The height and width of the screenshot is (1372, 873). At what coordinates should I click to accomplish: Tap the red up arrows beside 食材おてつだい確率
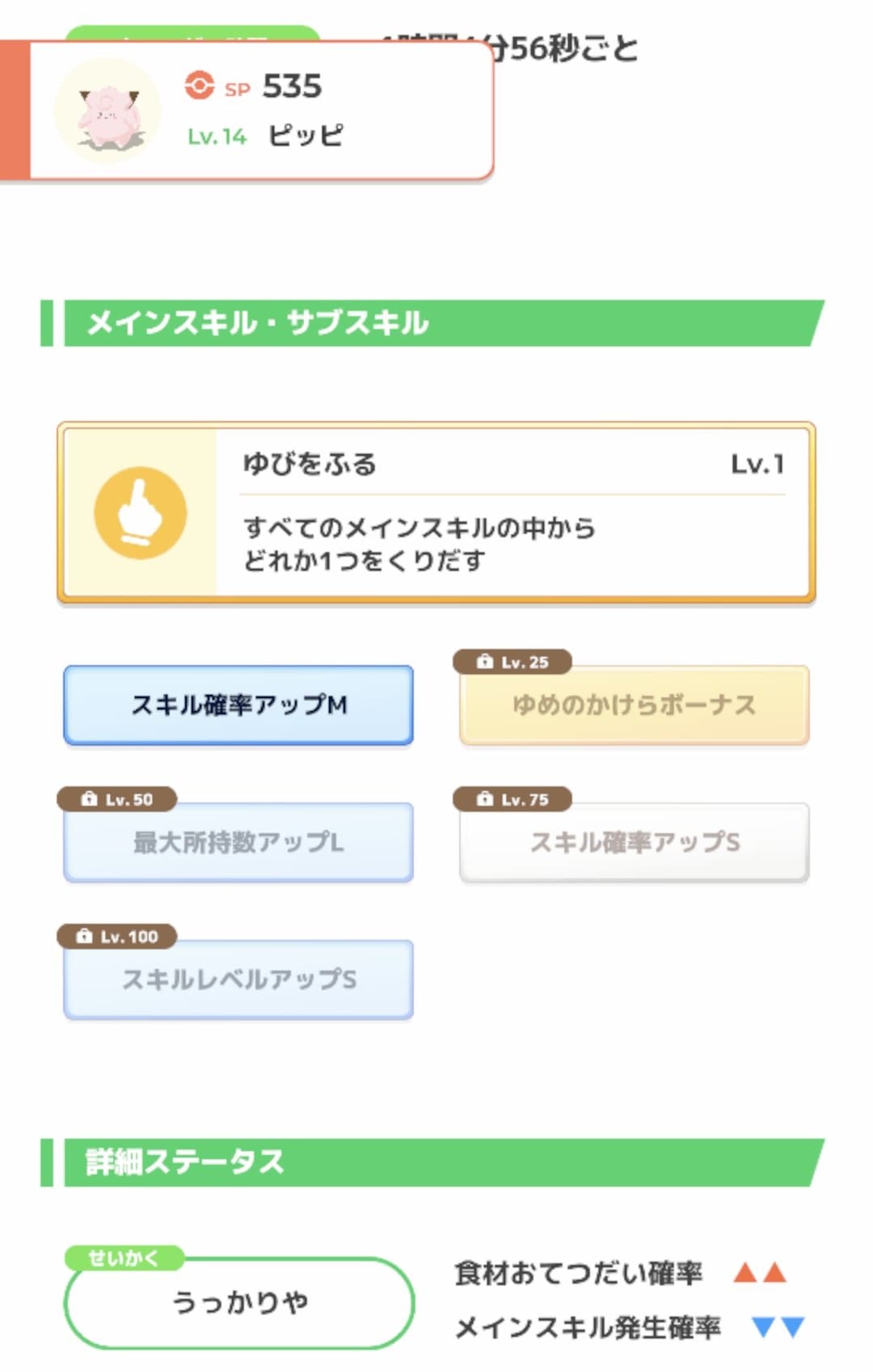pos(760,1273)
